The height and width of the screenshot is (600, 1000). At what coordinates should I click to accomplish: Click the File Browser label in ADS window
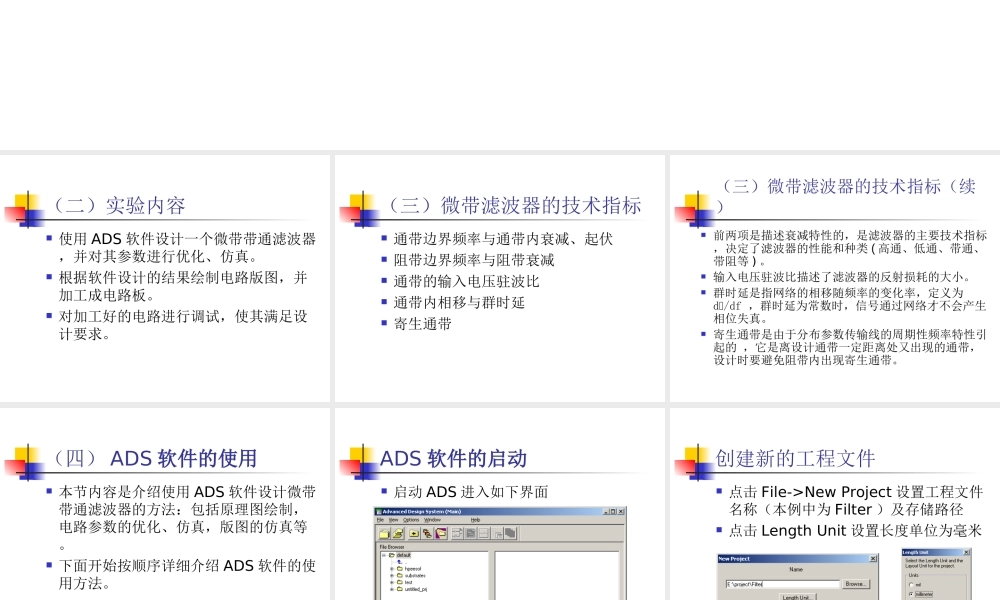pos(392,547)
